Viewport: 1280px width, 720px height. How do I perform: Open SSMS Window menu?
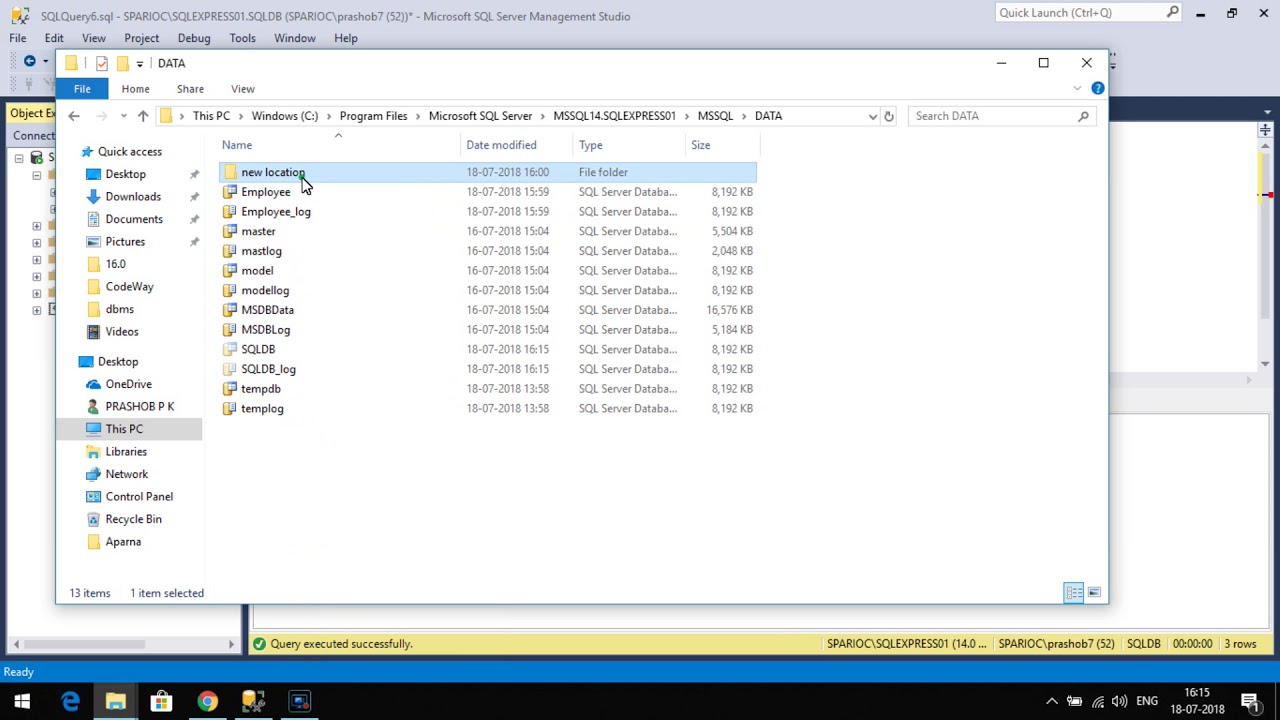click(x=295, y=38)
